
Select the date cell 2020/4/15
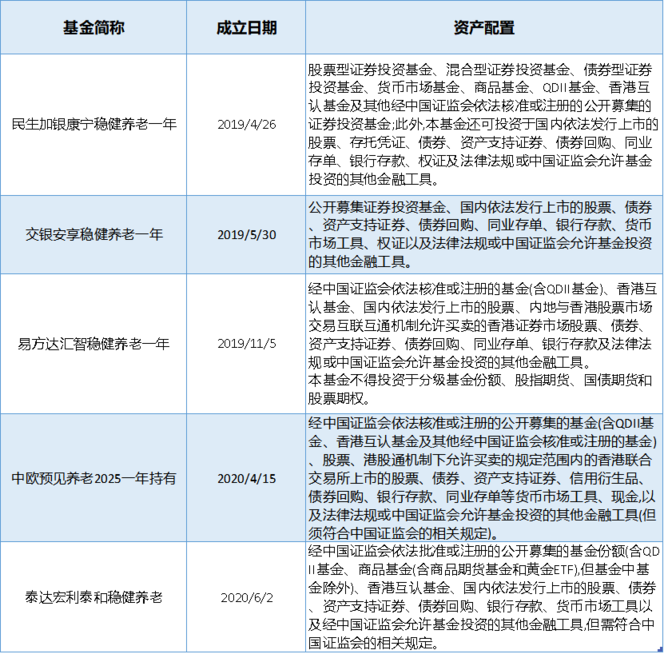point(246,478)
